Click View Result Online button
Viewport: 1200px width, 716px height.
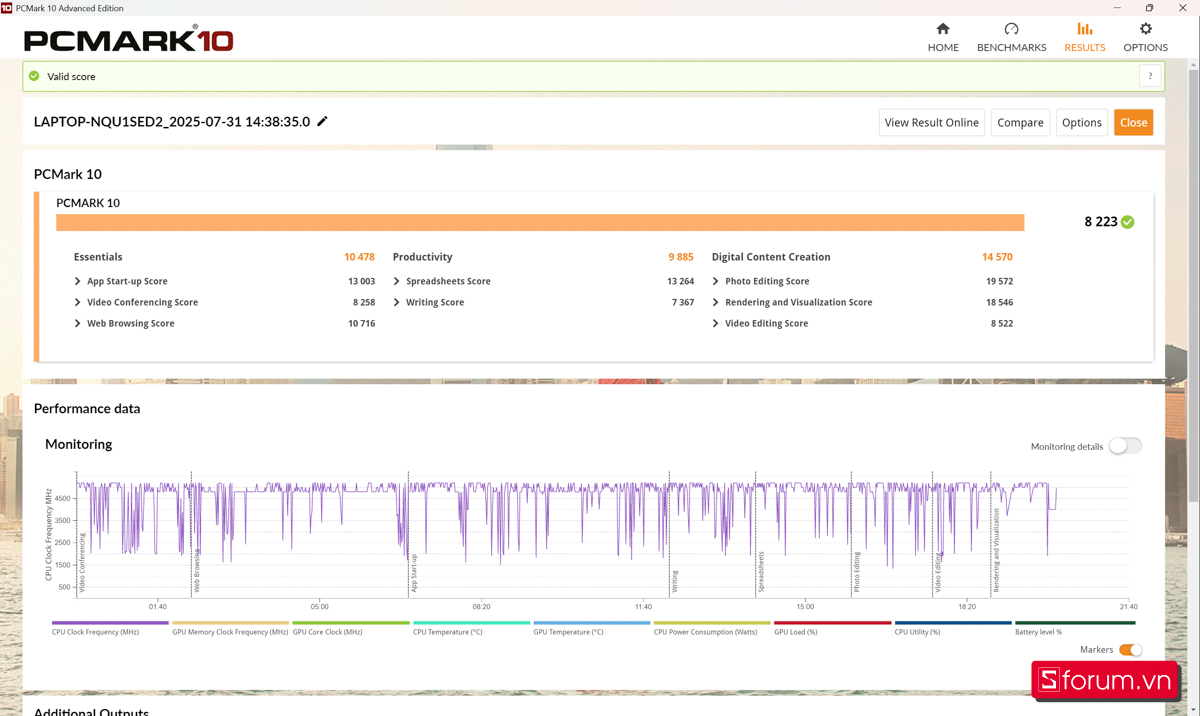932,122
